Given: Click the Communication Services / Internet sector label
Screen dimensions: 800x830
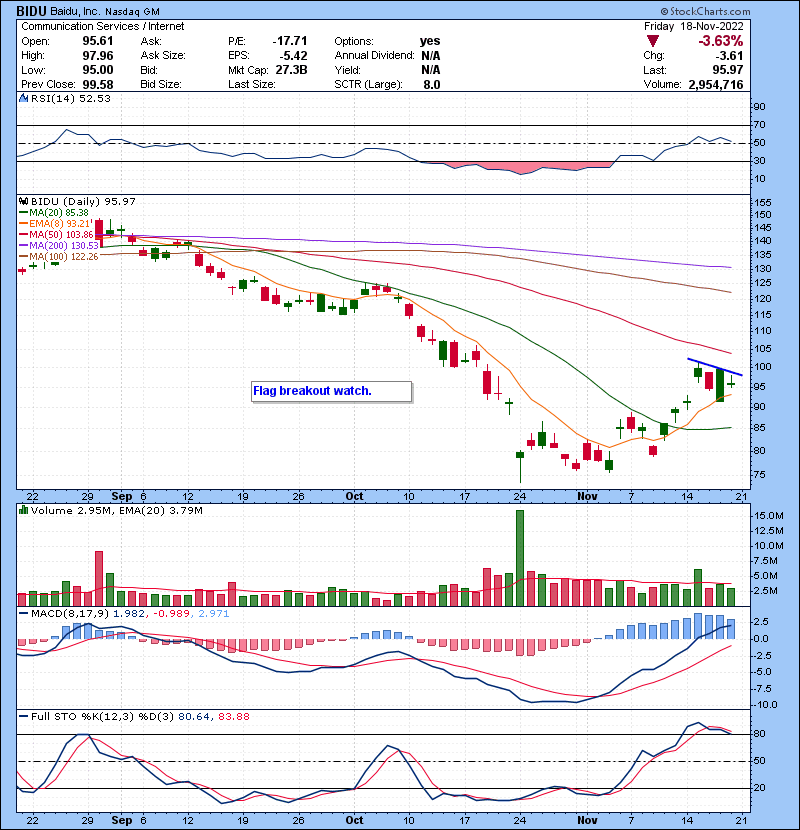Looking at the screenshot, I should tap(103, 26).
